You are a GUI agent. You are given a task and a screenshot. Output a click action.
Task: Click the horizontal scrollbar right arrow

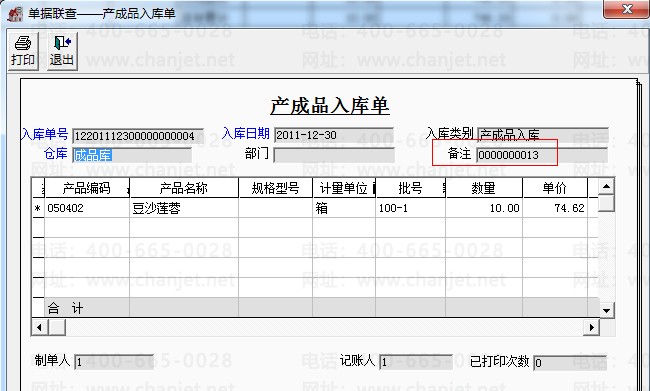point(592,327)
